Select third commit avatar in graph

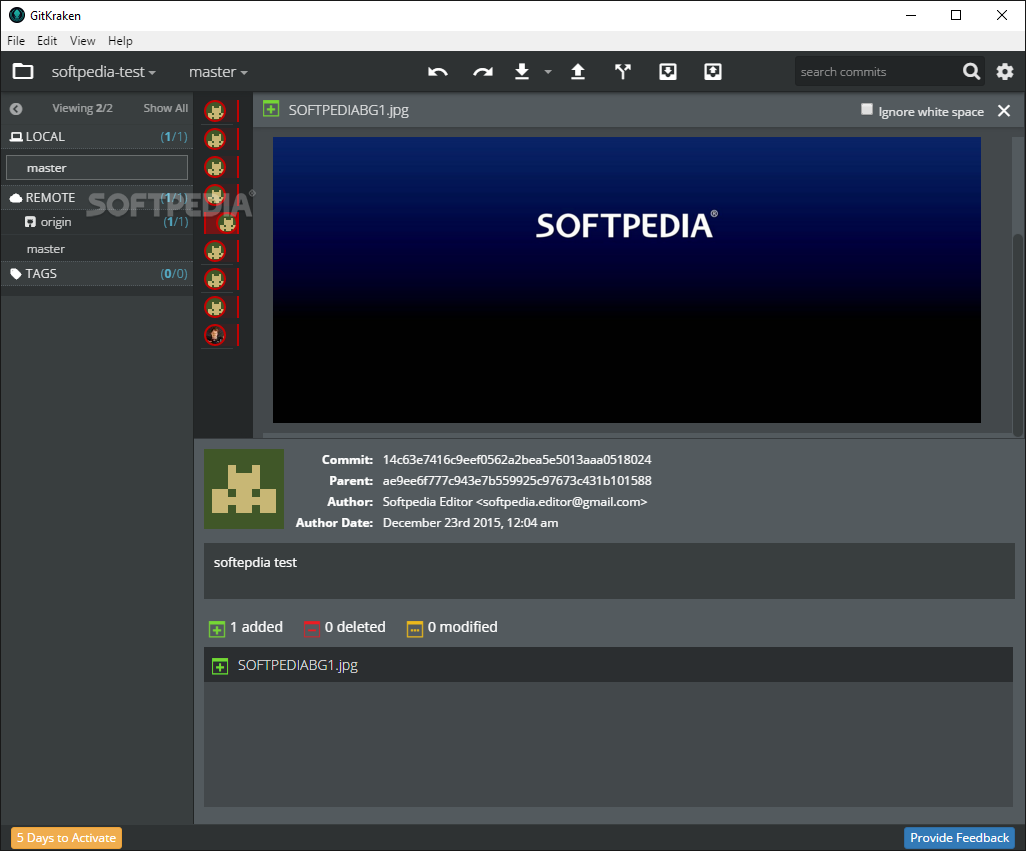pyautogui.click(x=215, y=167)
